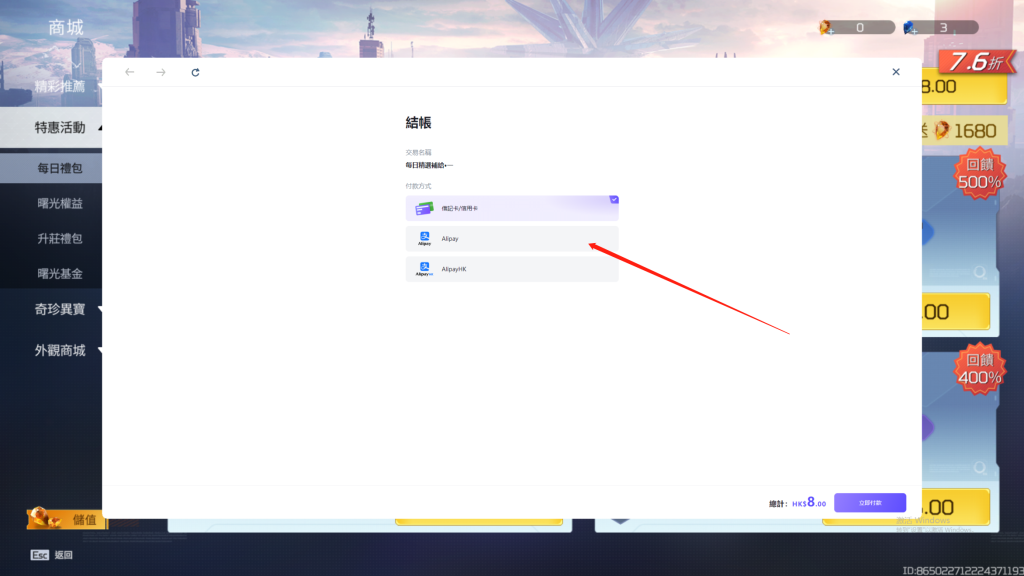Click the HK$8.00 total amount
The image size is (1024, 576).
point(809,502)
